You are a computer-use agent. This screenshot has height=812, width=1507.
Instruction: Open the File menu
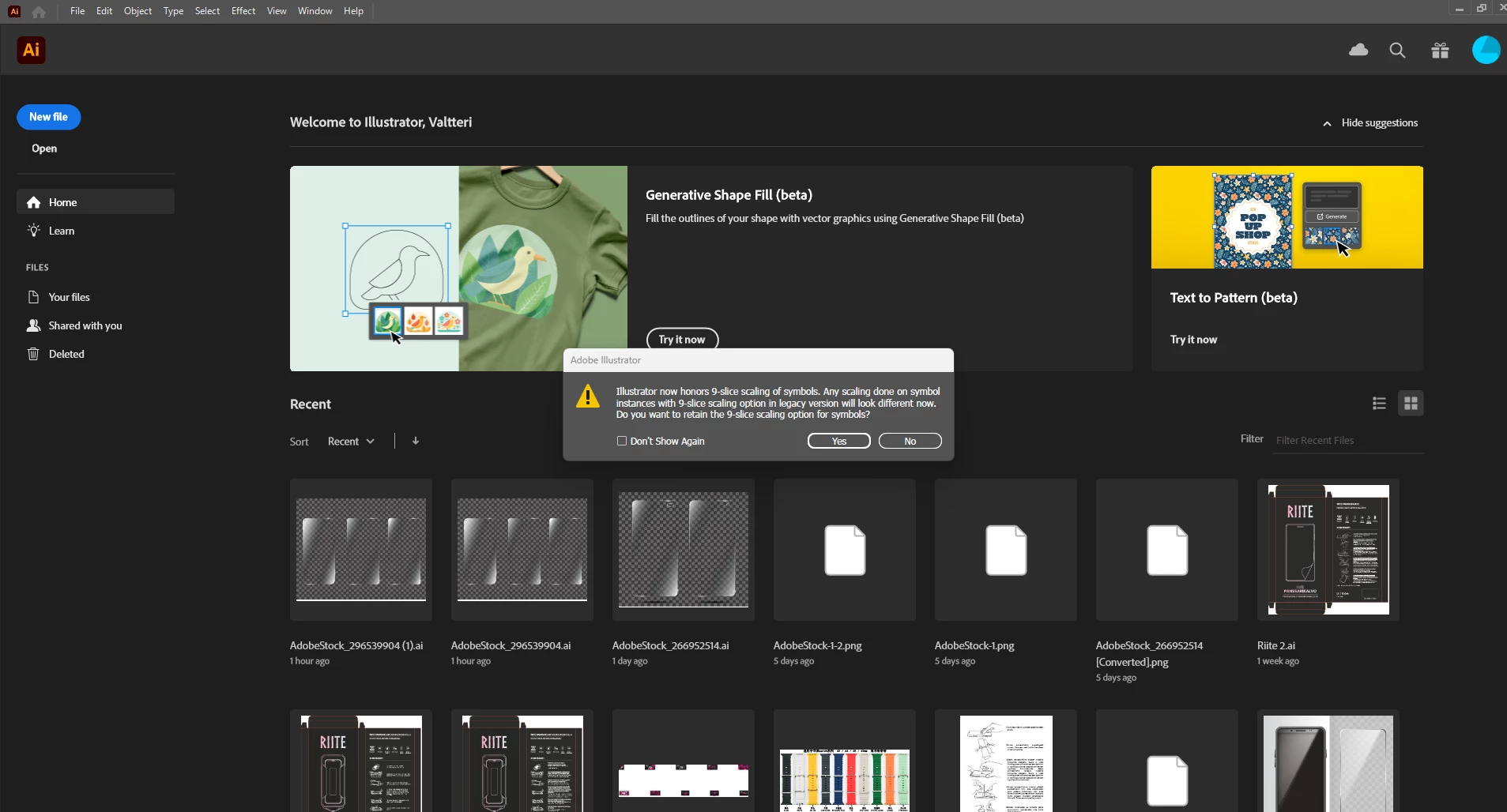77,11
